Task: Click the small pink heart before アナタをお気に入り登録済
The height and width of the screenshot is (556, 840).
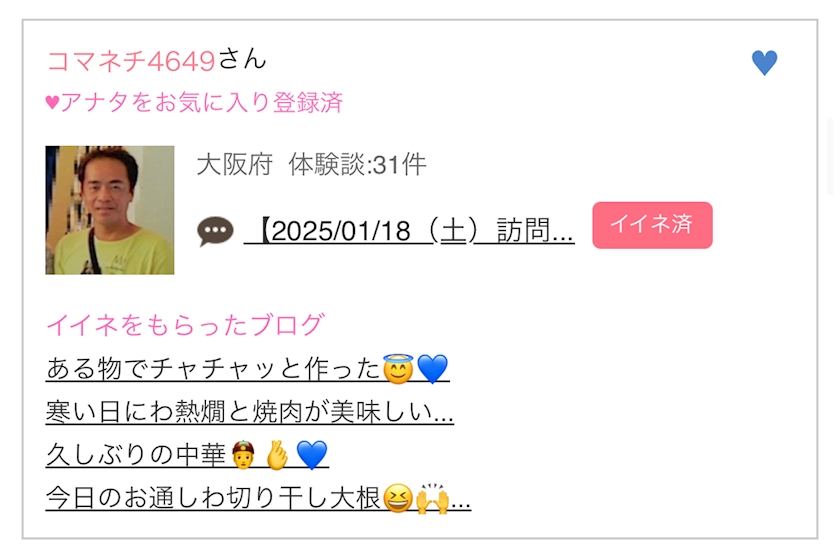Action: pyautogui.click(x=52, y=102)
